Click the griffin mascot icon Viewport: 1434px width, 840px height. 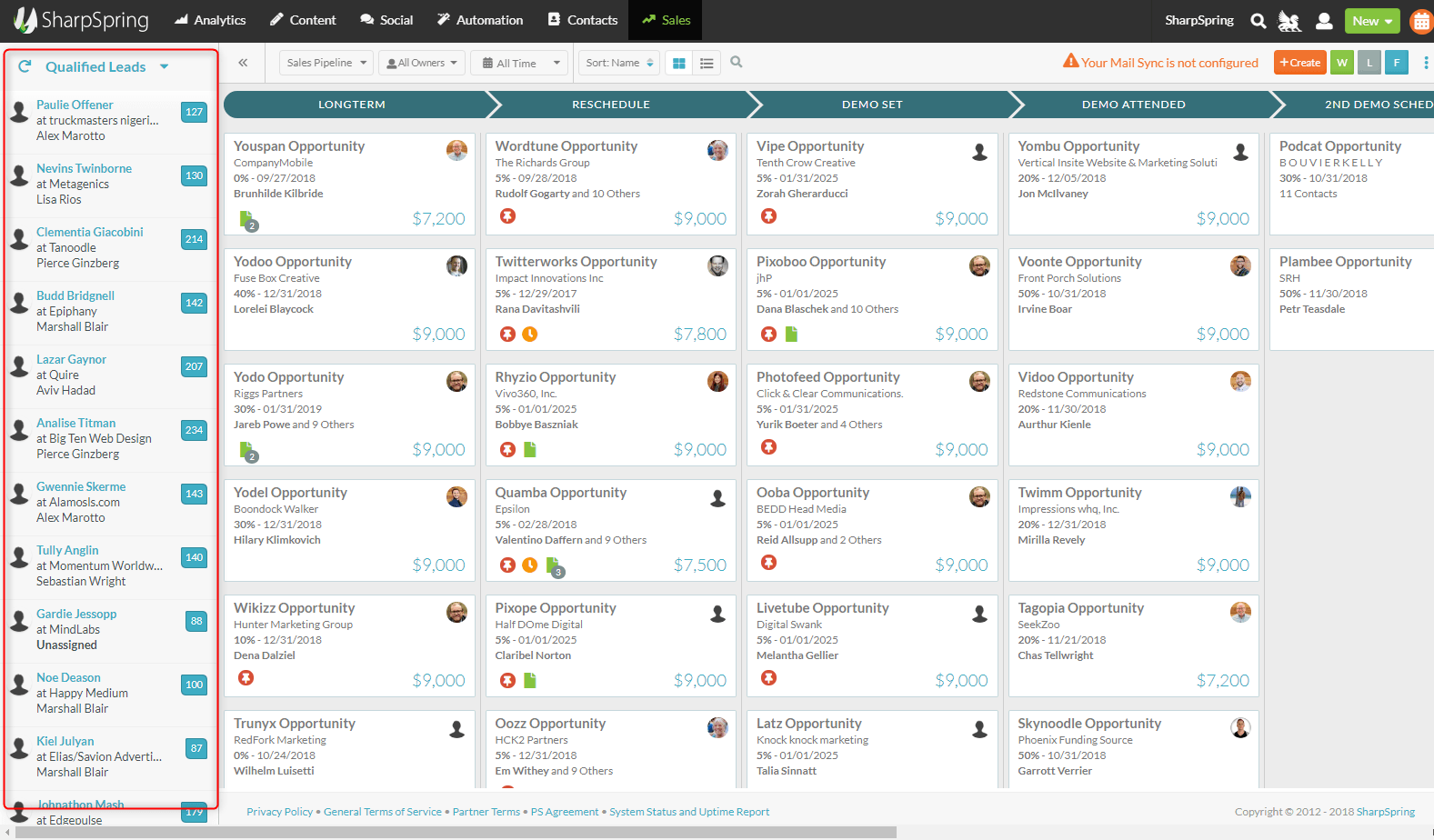click(1289, 21)
